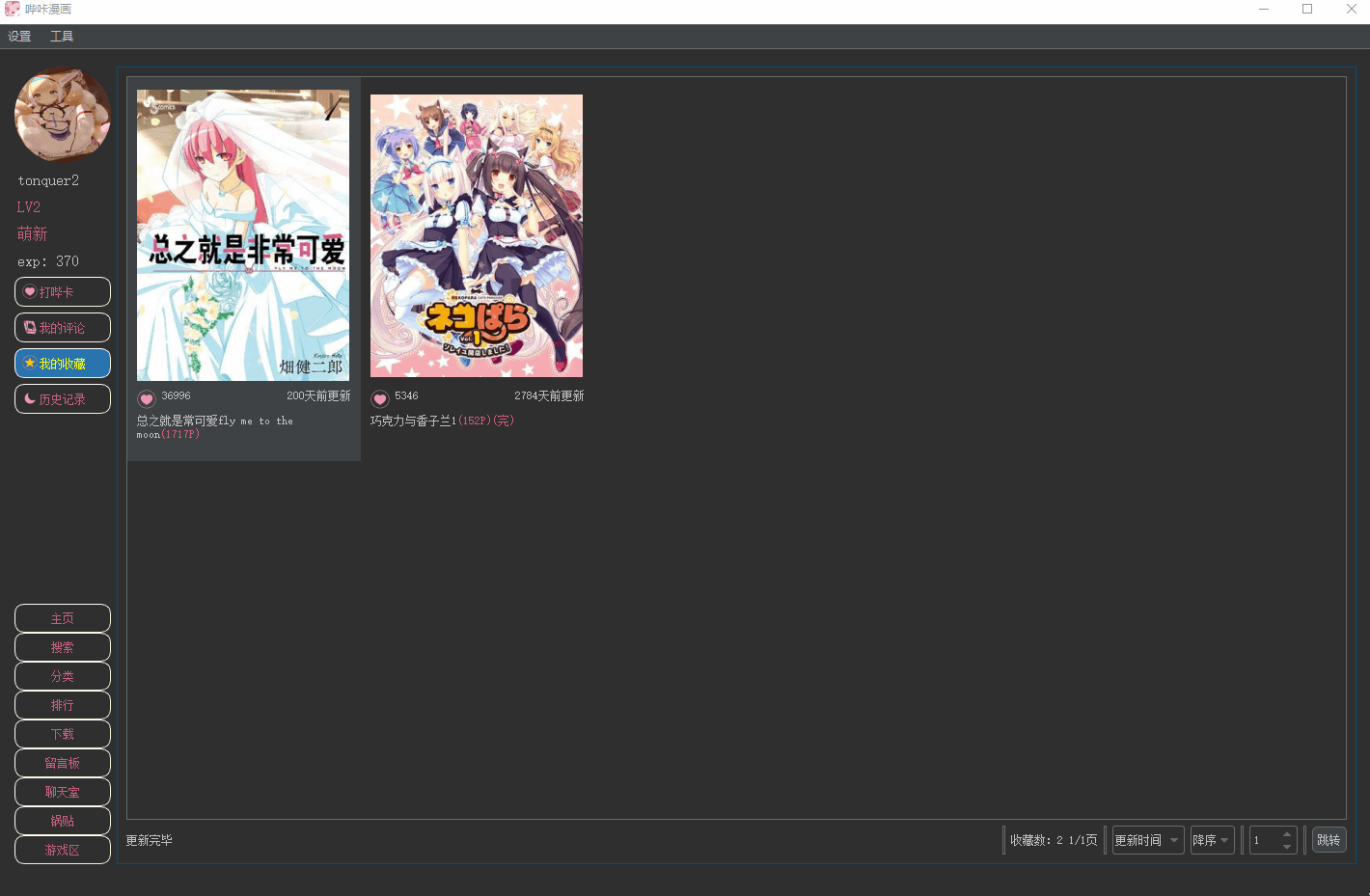The image size is (1370, 896).
Task: Open the 降序 order dropdown
Action: (1213, 840)
